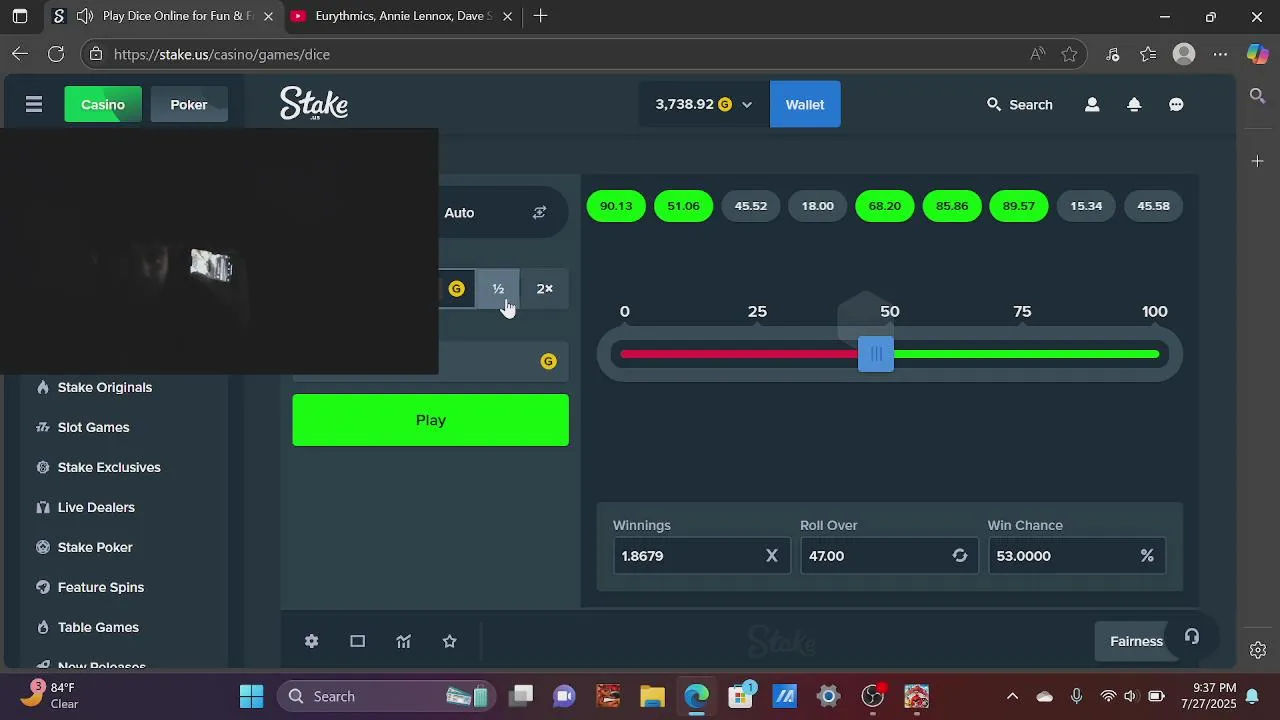The height and width of the screenshot is (720, 1280).
Task: Open past result 45.52
Action: coord(751,206)
